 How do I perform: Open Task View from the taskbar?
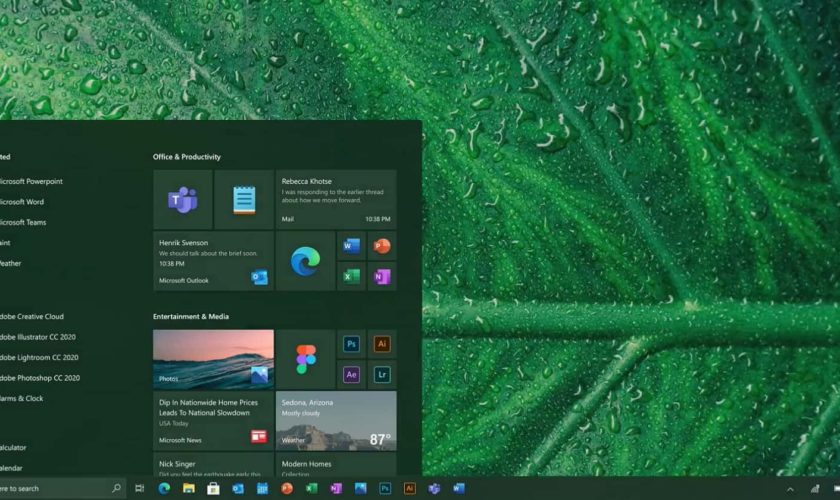pyautogui.click(x=139, y=488)
